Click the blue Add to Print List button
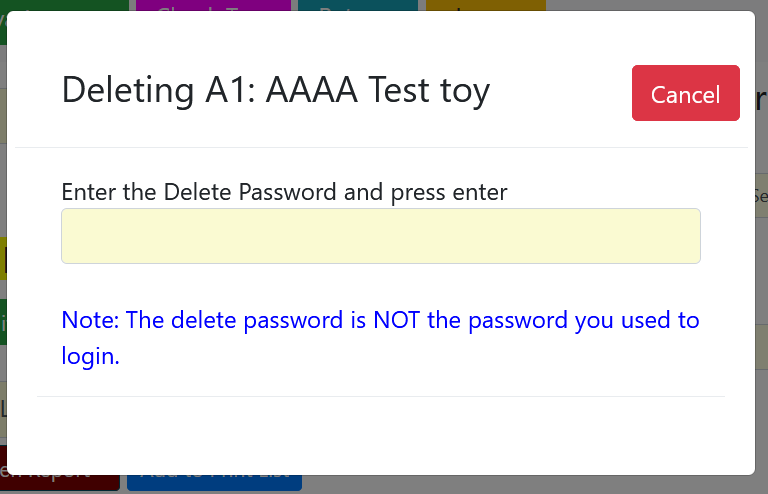The image size is (768, 494). coord(213,483)
